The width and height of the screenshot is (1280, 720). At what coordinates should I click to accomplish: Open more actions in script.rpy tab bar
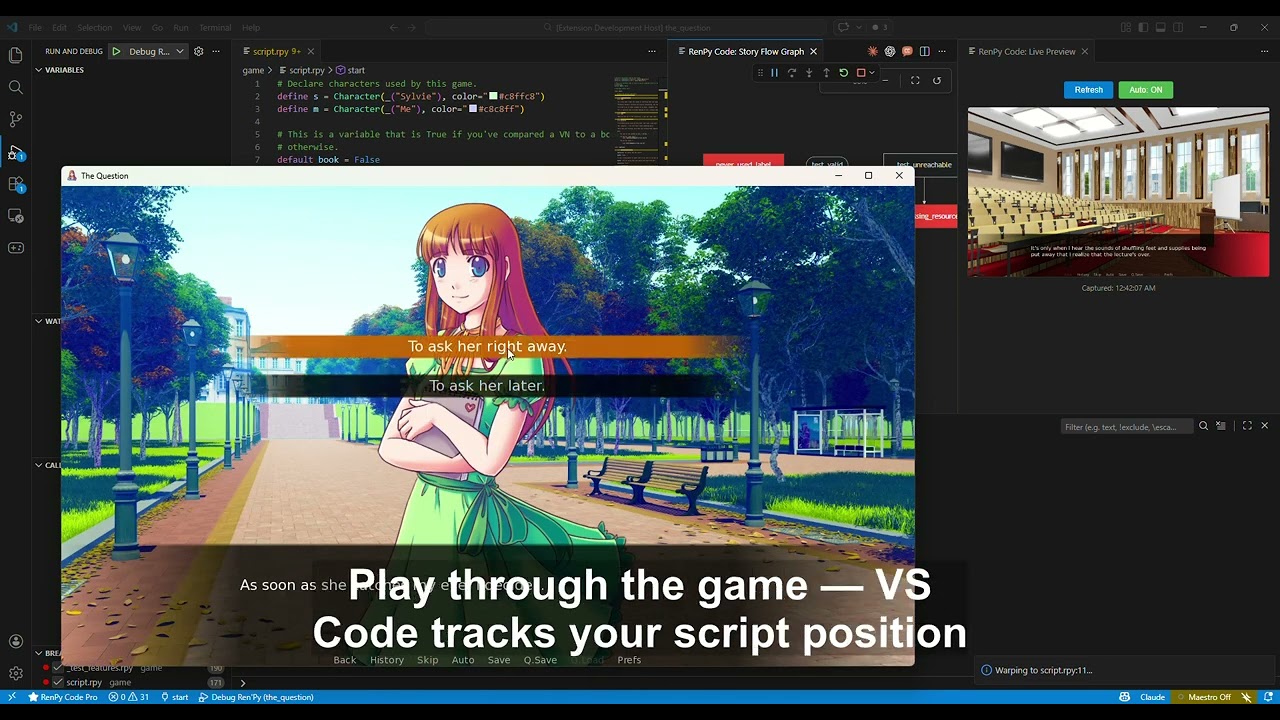coord(652,51)
